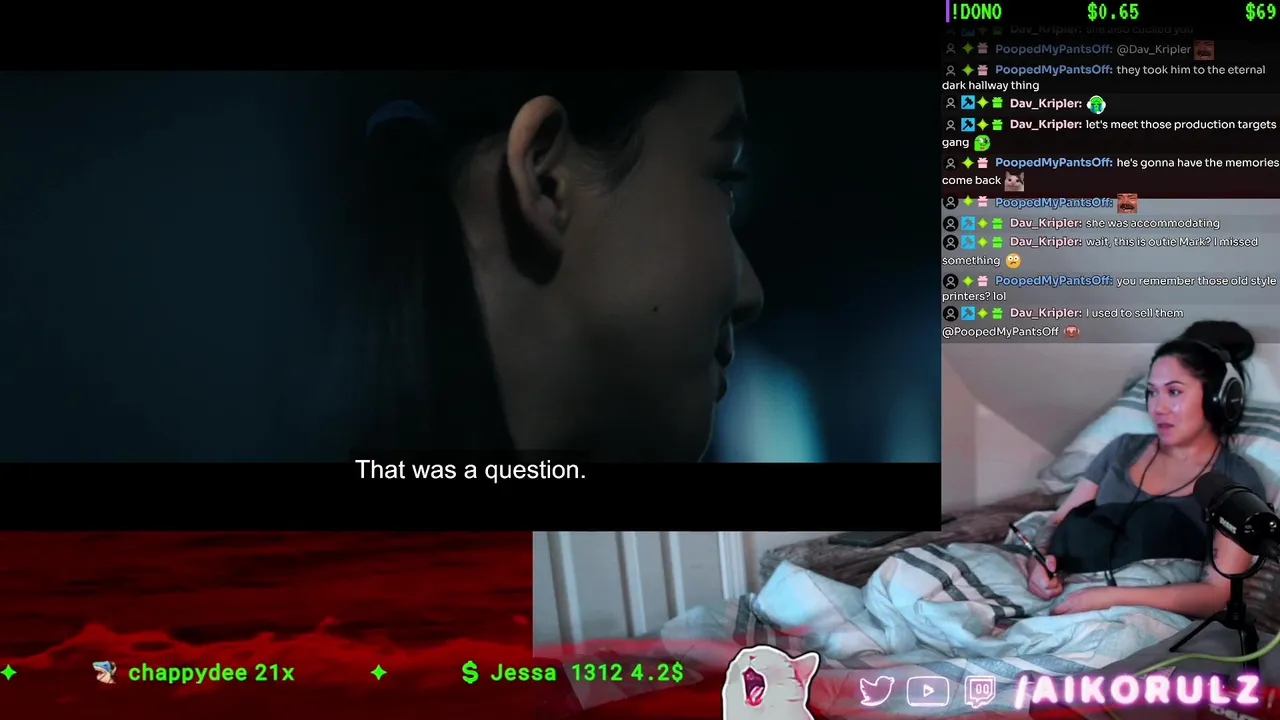Click the '@PoopedMyPantsOff' mention in chat

1000,332
